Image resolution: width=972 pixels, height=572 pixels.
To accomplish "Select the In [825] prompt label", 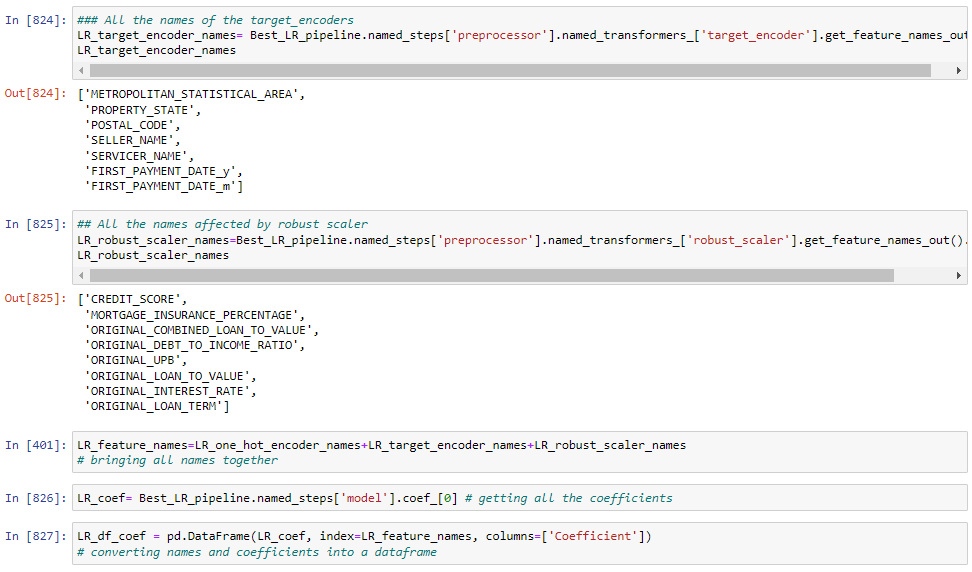I will point(35,224).
